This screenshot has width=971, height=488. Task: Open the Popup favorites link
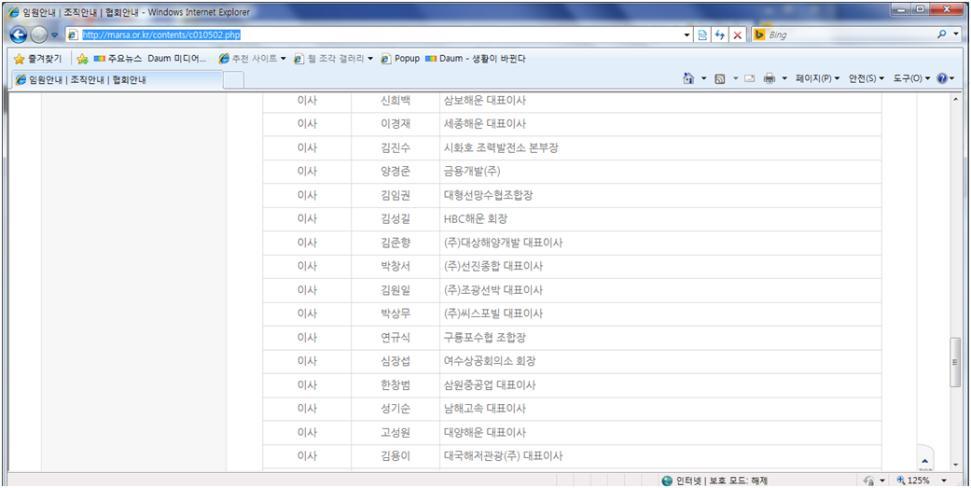(401, 59)
